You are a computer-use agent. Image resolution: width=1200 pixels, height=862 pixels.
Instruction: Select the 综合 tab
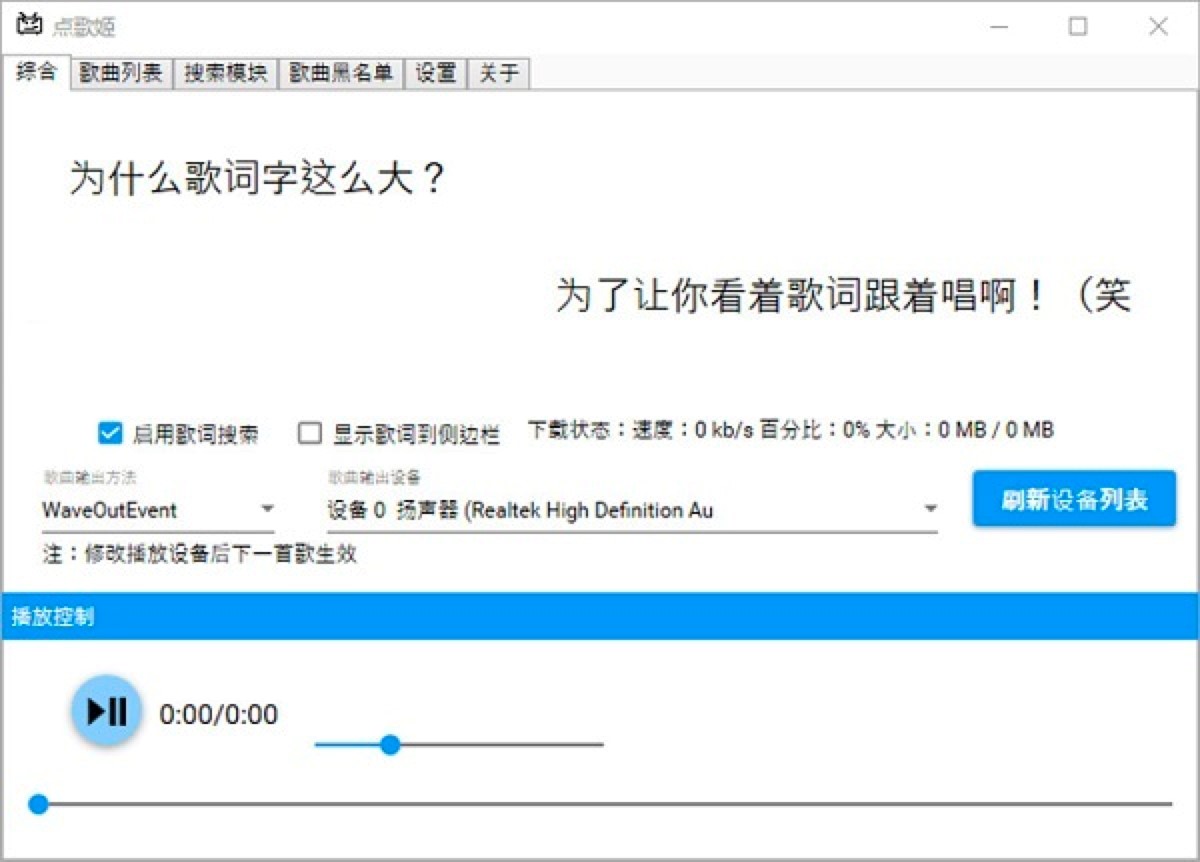(36, 72)
